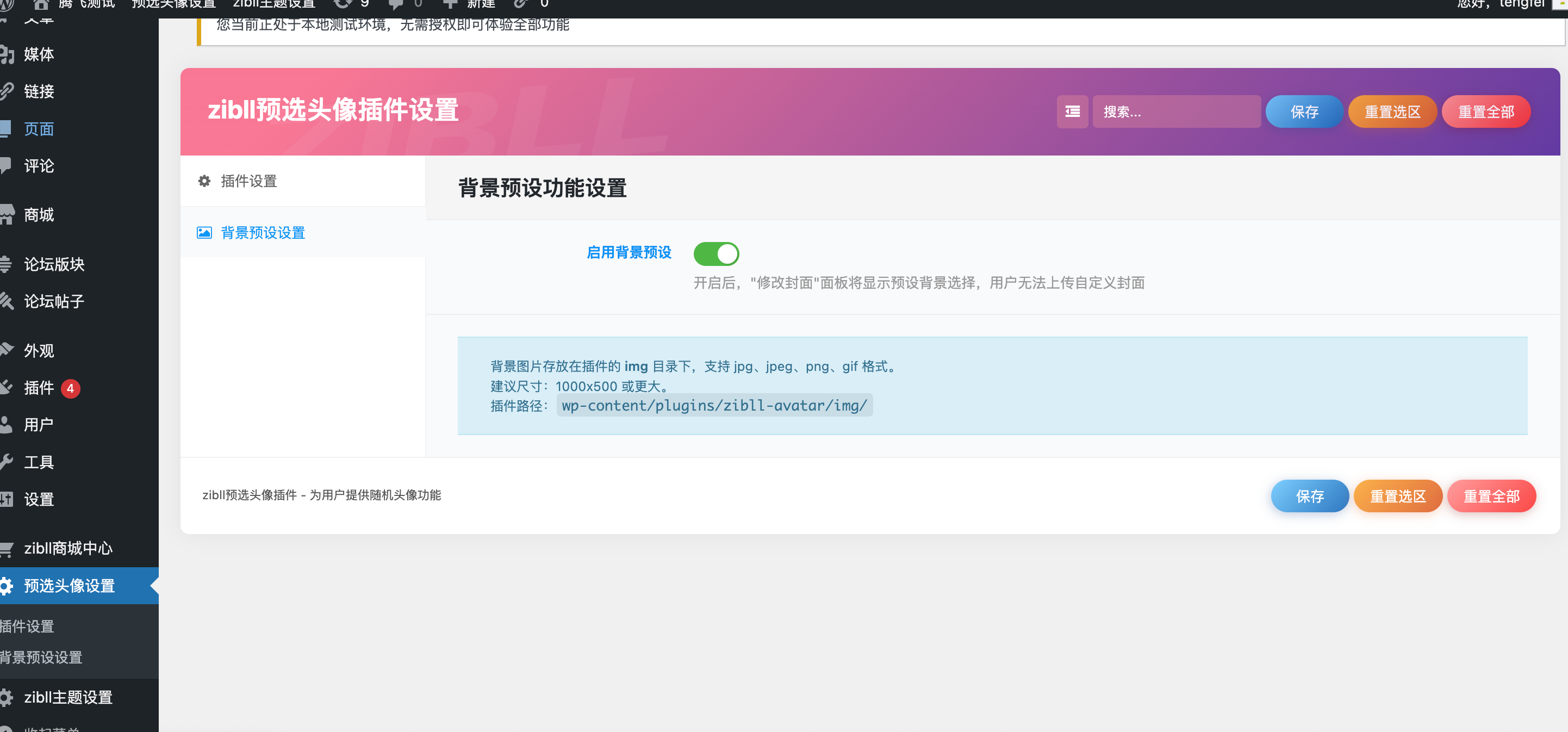This screenshot has height=732, width=1568.
Task: Click the comment bubble icon in admin bar
Action: [396, 5]
